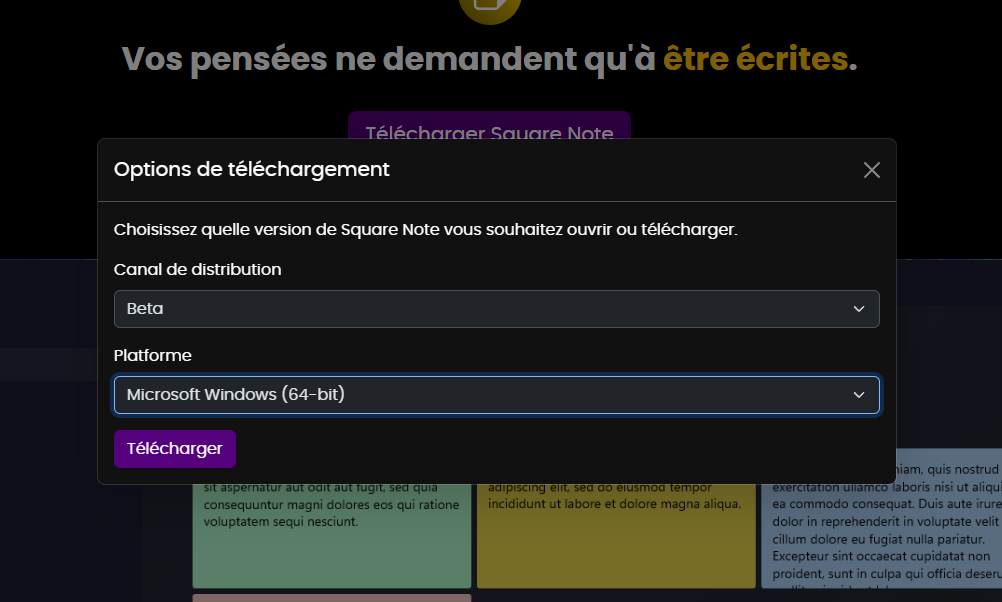Expand the Platforme selection combo box

point(496,395)
